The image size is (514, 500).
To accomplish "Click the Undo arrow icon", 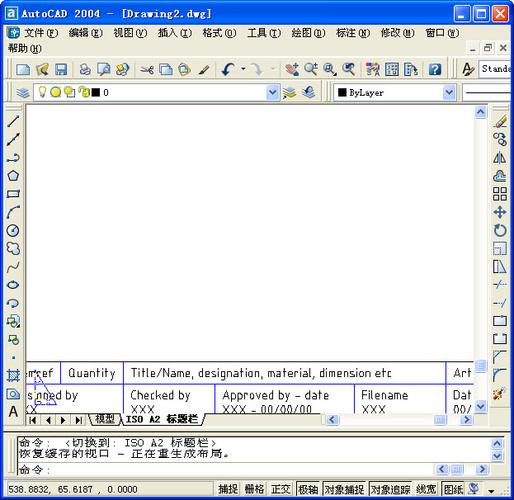I will (229, 69).
